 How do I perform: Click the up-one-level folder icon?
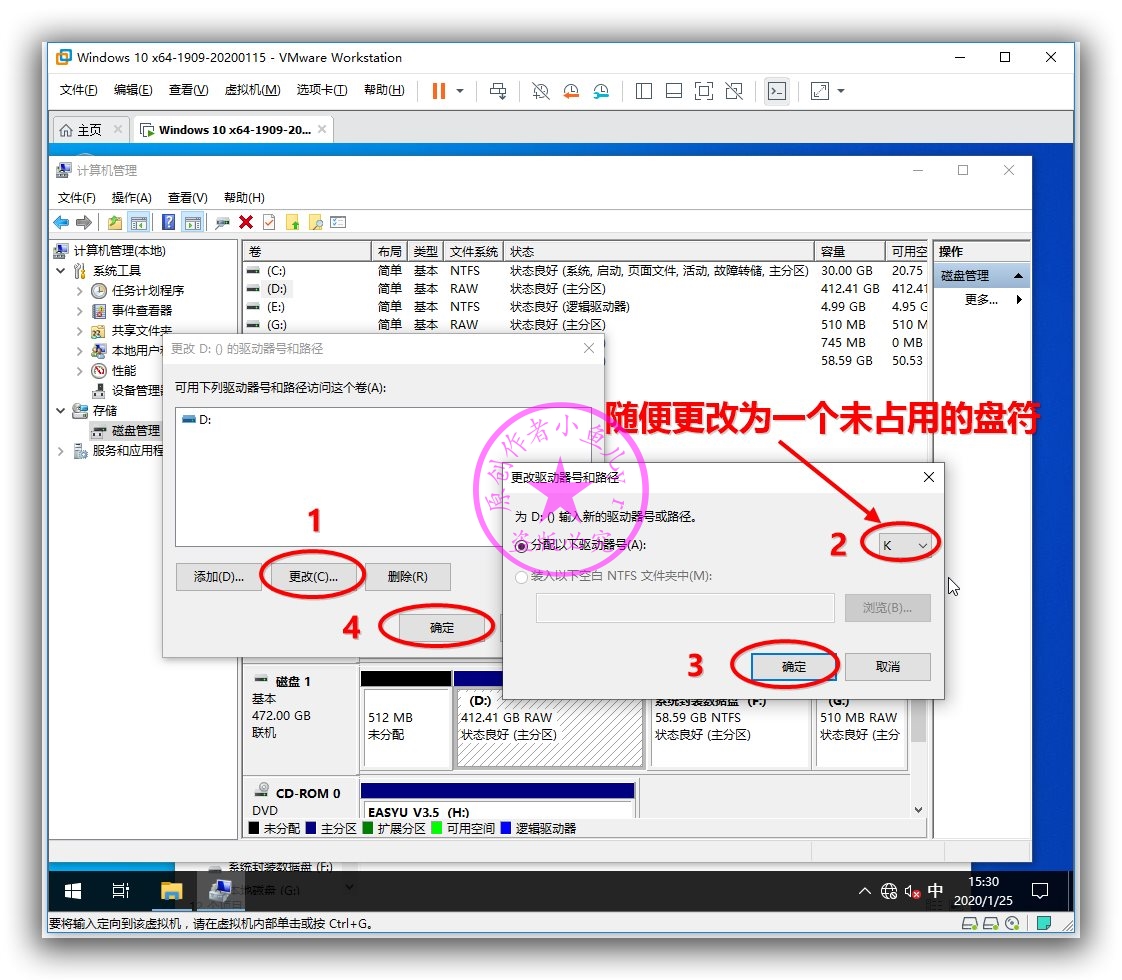point(114,222)
